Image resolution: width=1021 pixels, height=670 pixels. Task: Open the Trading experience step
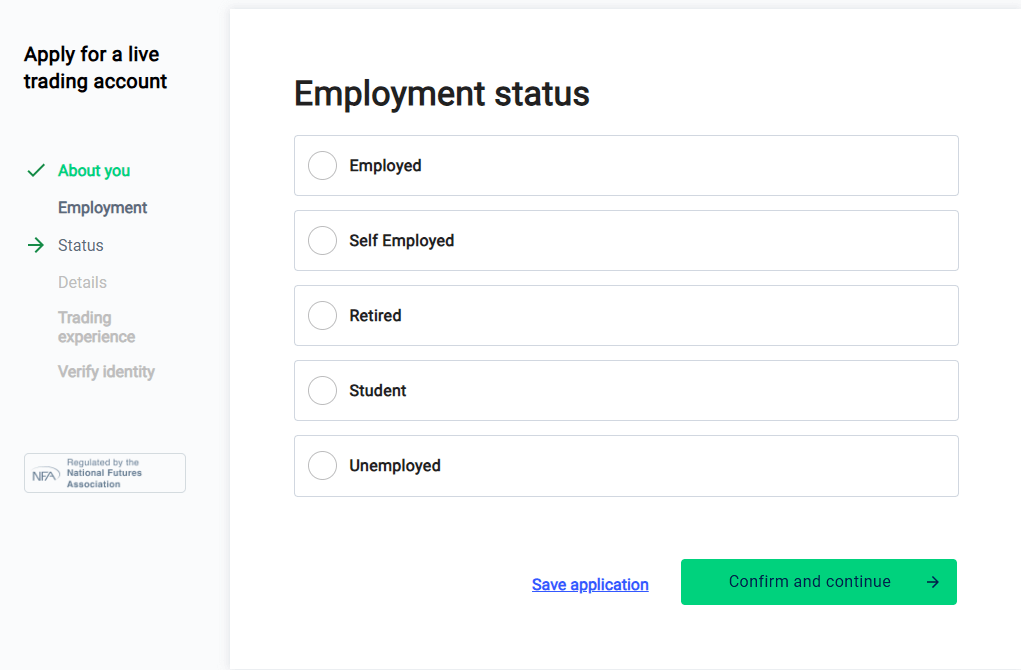96,327
